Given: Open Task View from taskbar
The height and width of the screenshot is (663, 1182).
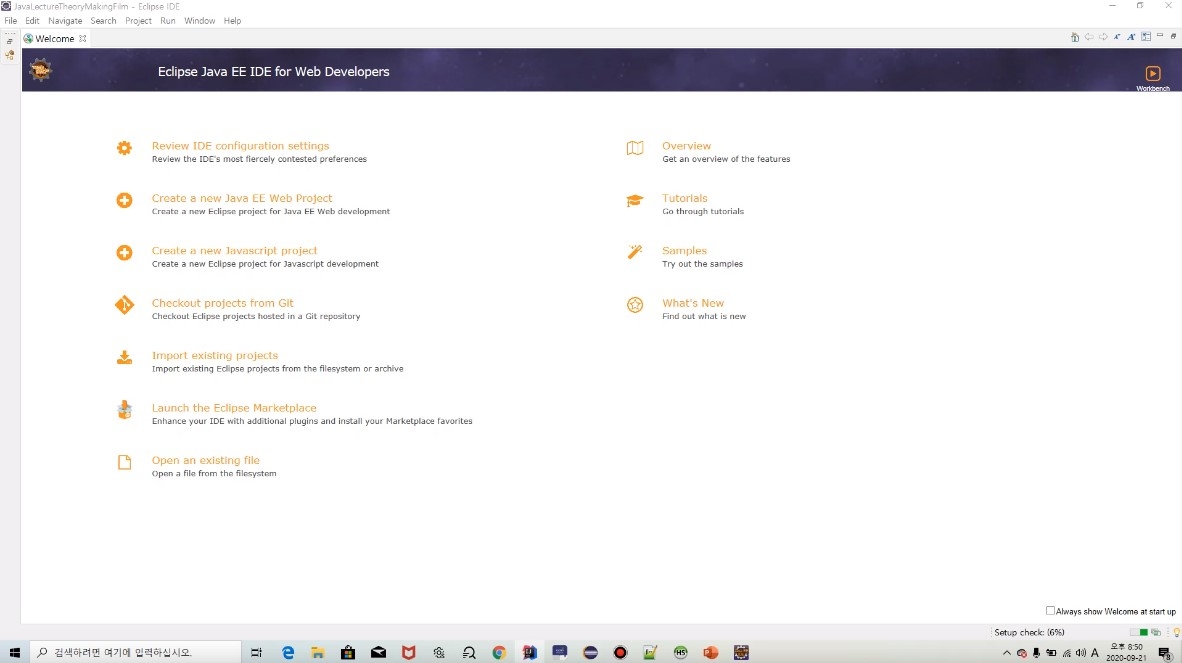Looking at the screenshot, I should coord(256,652).
